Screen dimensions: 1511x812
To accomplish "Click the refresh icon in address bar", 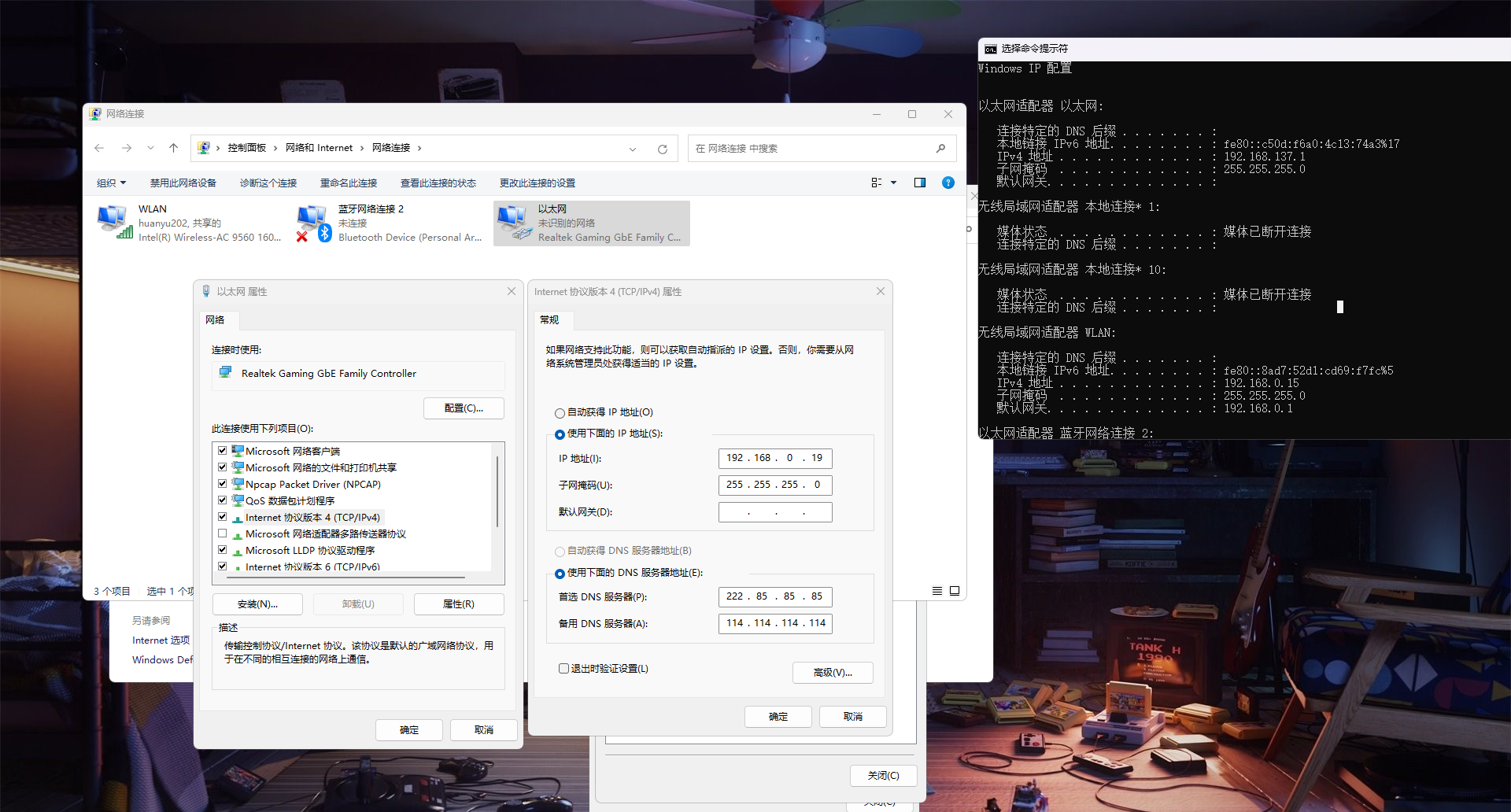I will click(663, 149).
